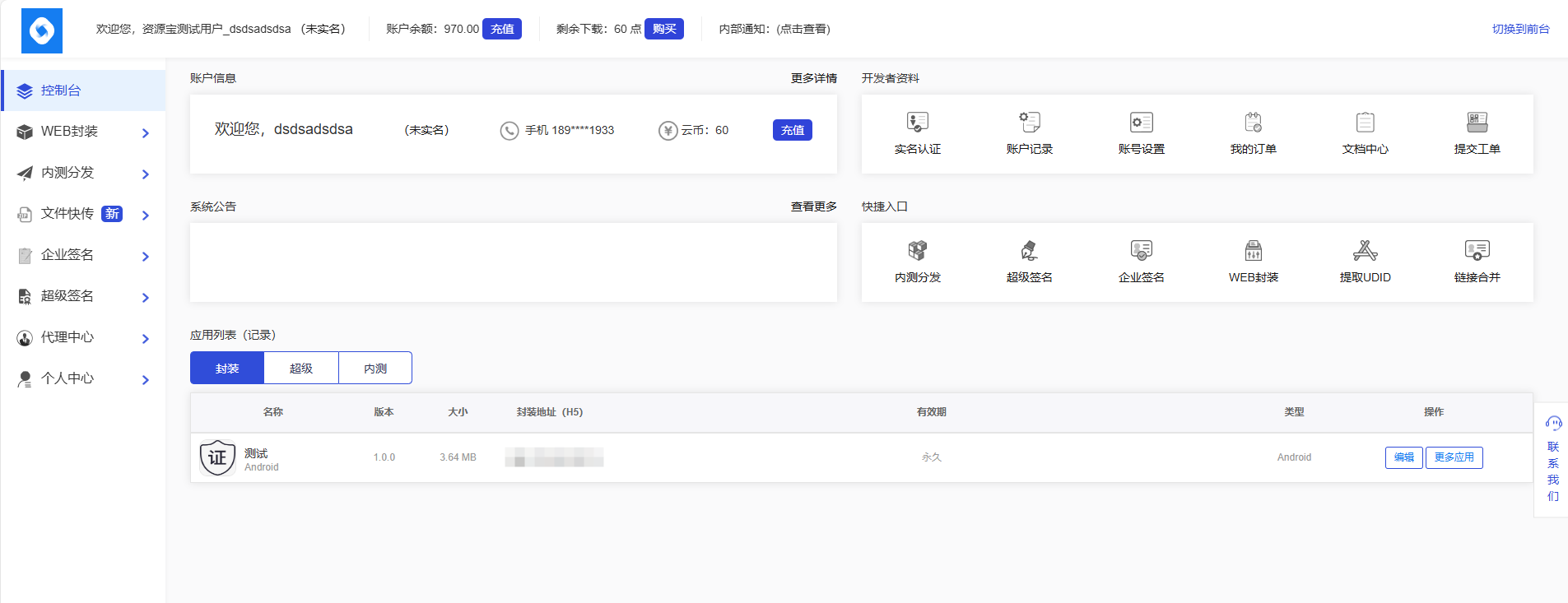
Task: Click 充值 button beside 云币
Action: pos(793,130)
